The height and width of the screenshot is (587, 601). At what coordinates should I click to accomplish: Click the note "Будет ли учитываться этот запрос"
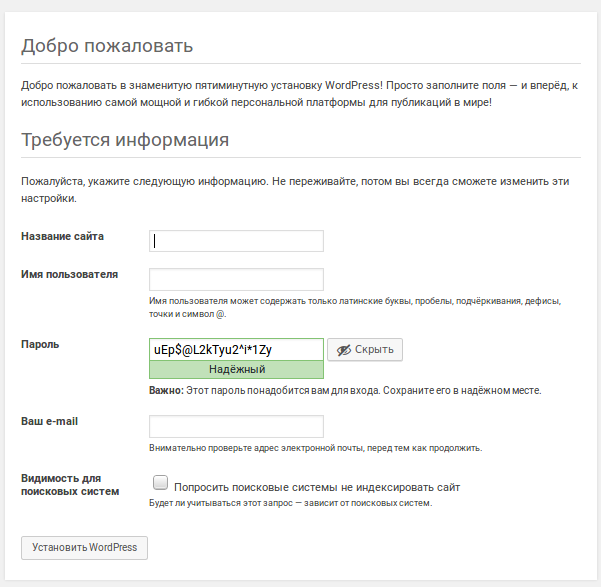291,503
